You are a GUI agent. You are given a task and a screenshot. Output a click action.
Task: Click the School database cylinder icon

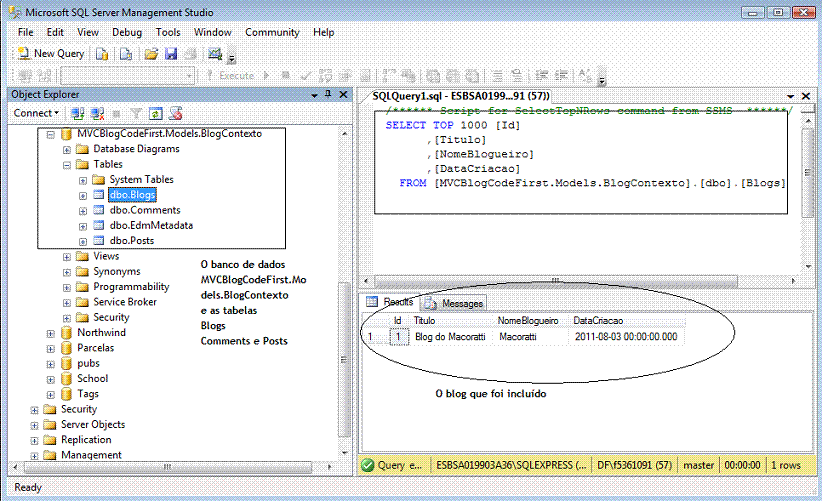click(66, 378)
